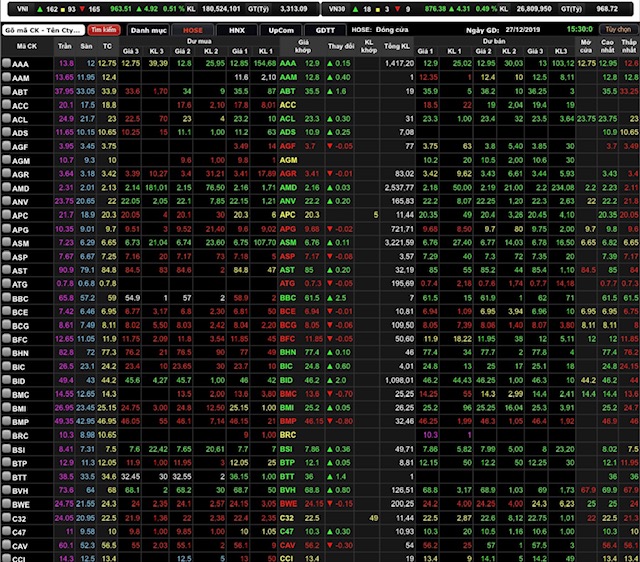Open the UpCom tab

[281, 30]
